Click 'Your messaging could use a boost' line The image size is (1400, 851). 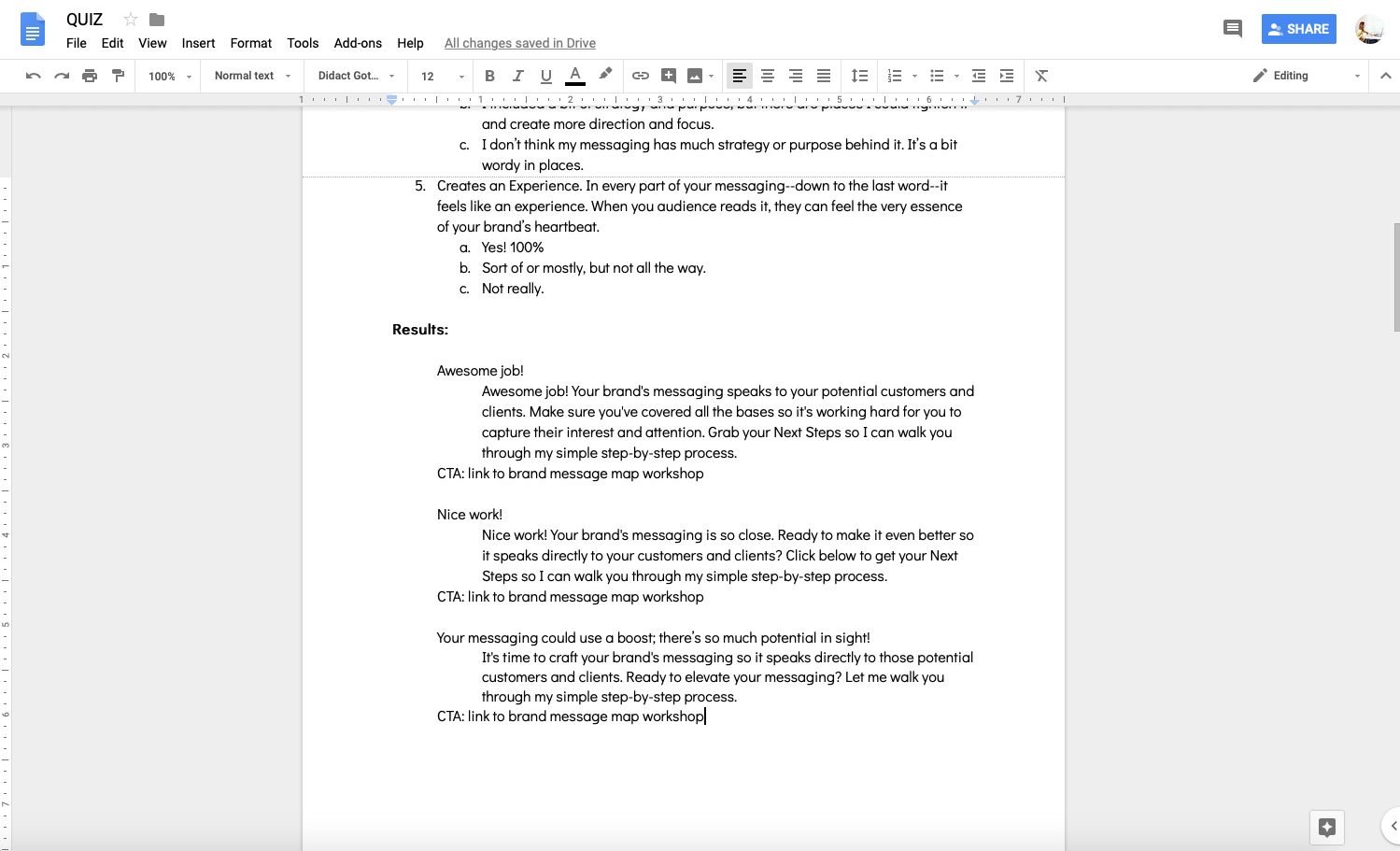654,638
